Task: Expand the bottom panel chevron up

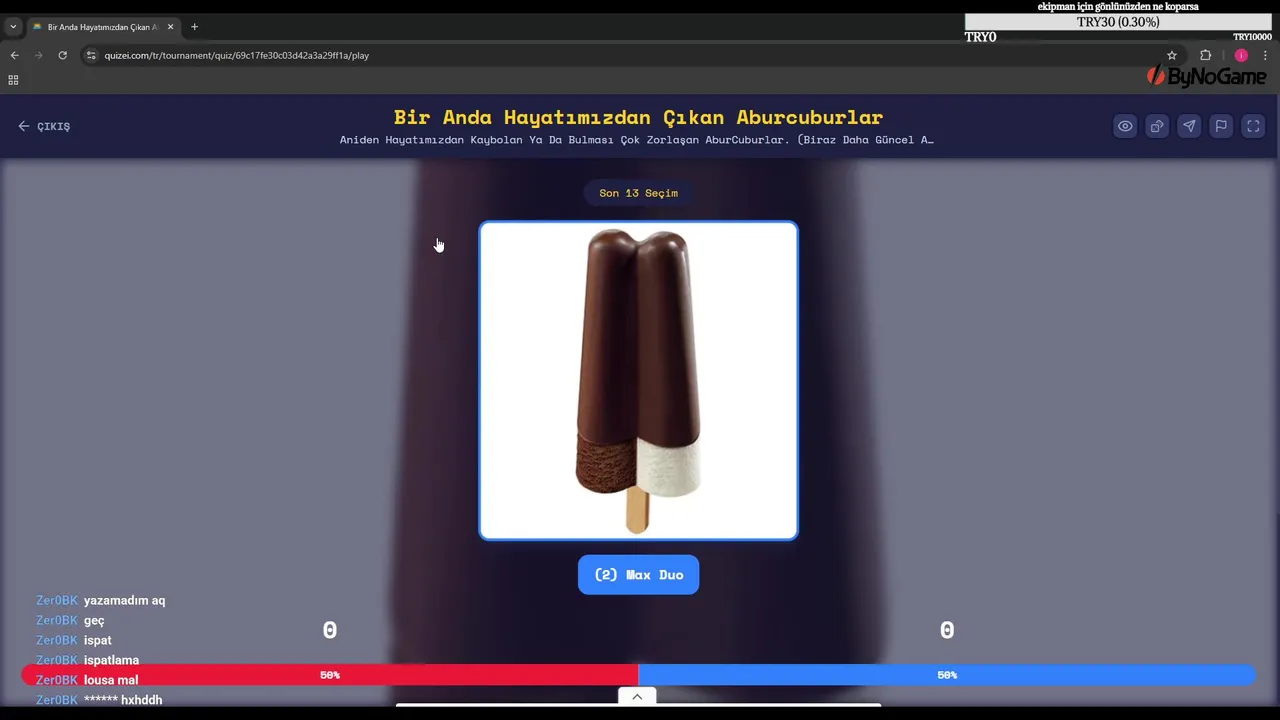Action: [x=637, y=696]
